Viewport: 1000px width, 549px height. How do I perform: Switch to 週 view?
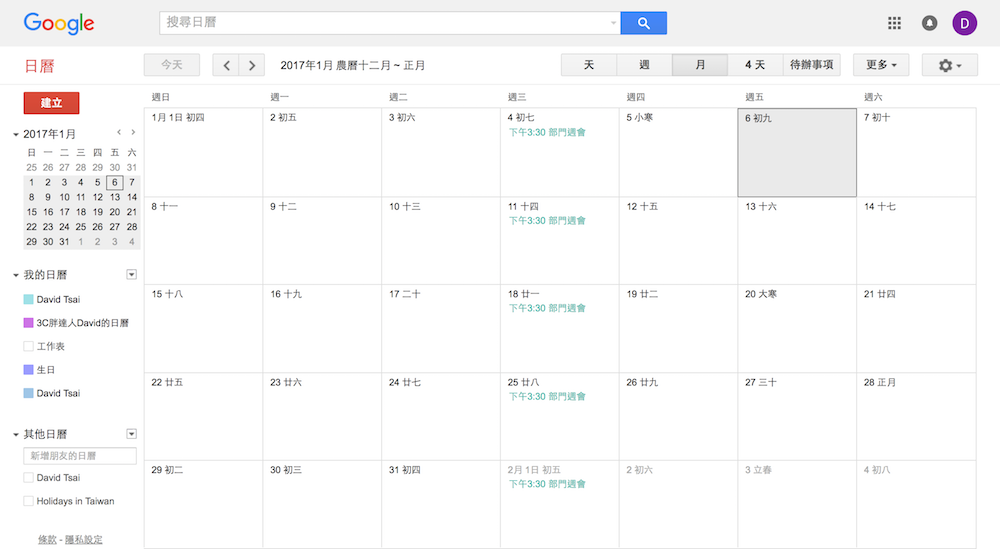(644, 65)
